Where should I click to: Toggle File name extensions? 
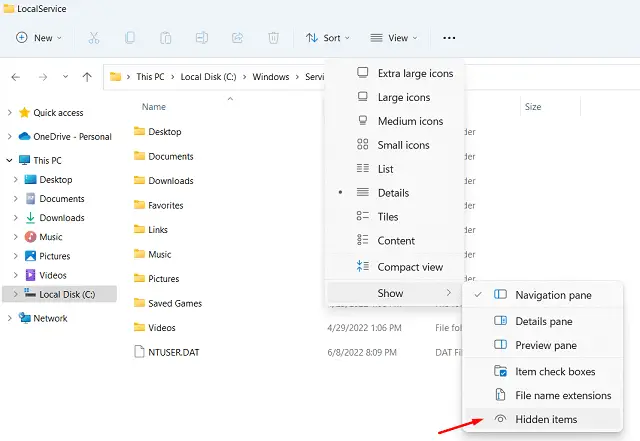click(542, 395)
